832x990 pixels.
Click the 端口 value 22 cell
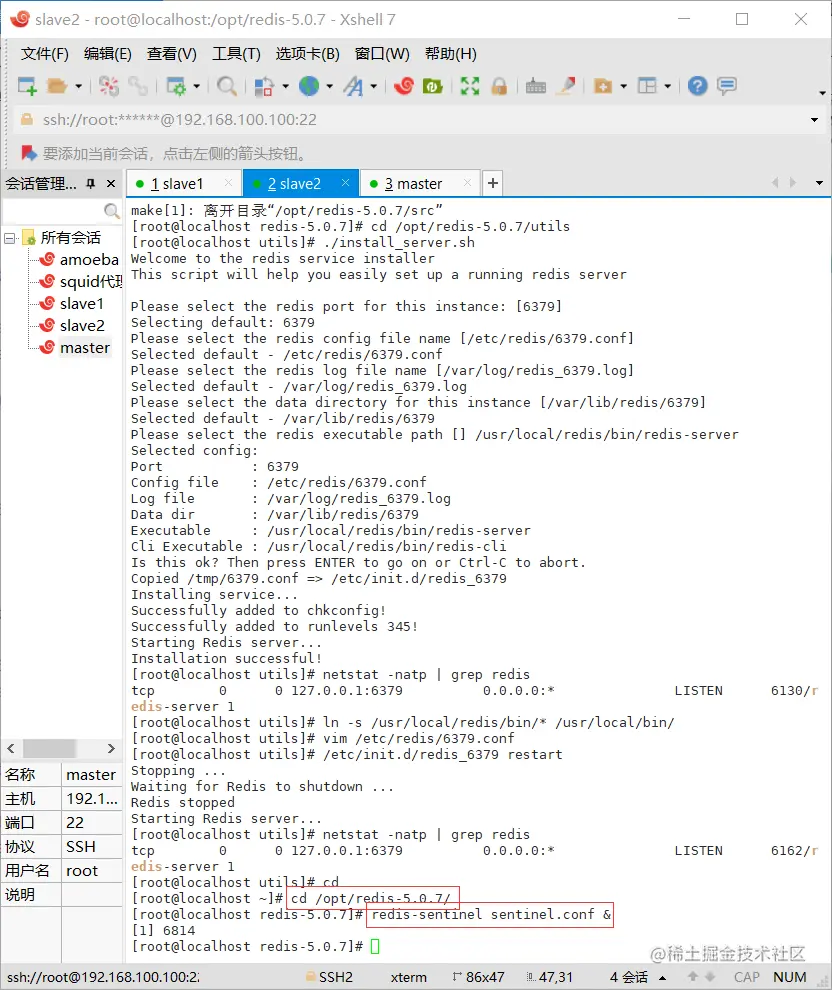click(92, 823)
